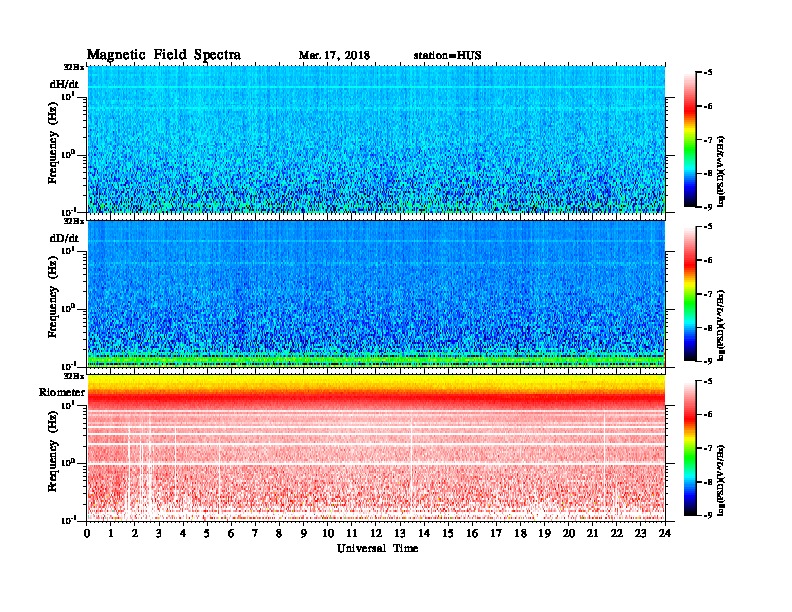This screenshot has width=792, height=612.
Task: Select the date text "Mar. 17, 2018"
Action: [334, 56]
